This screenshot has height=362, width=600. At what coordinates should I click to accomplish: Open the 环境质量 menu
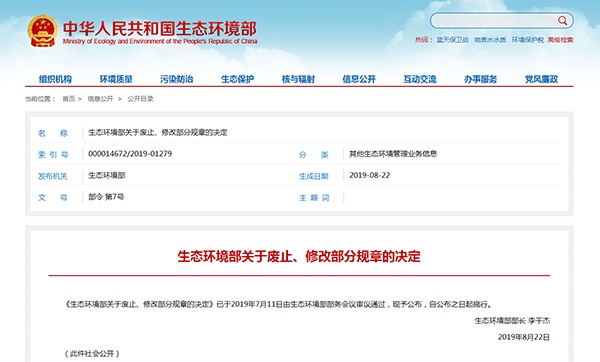[x=116, y=79]
